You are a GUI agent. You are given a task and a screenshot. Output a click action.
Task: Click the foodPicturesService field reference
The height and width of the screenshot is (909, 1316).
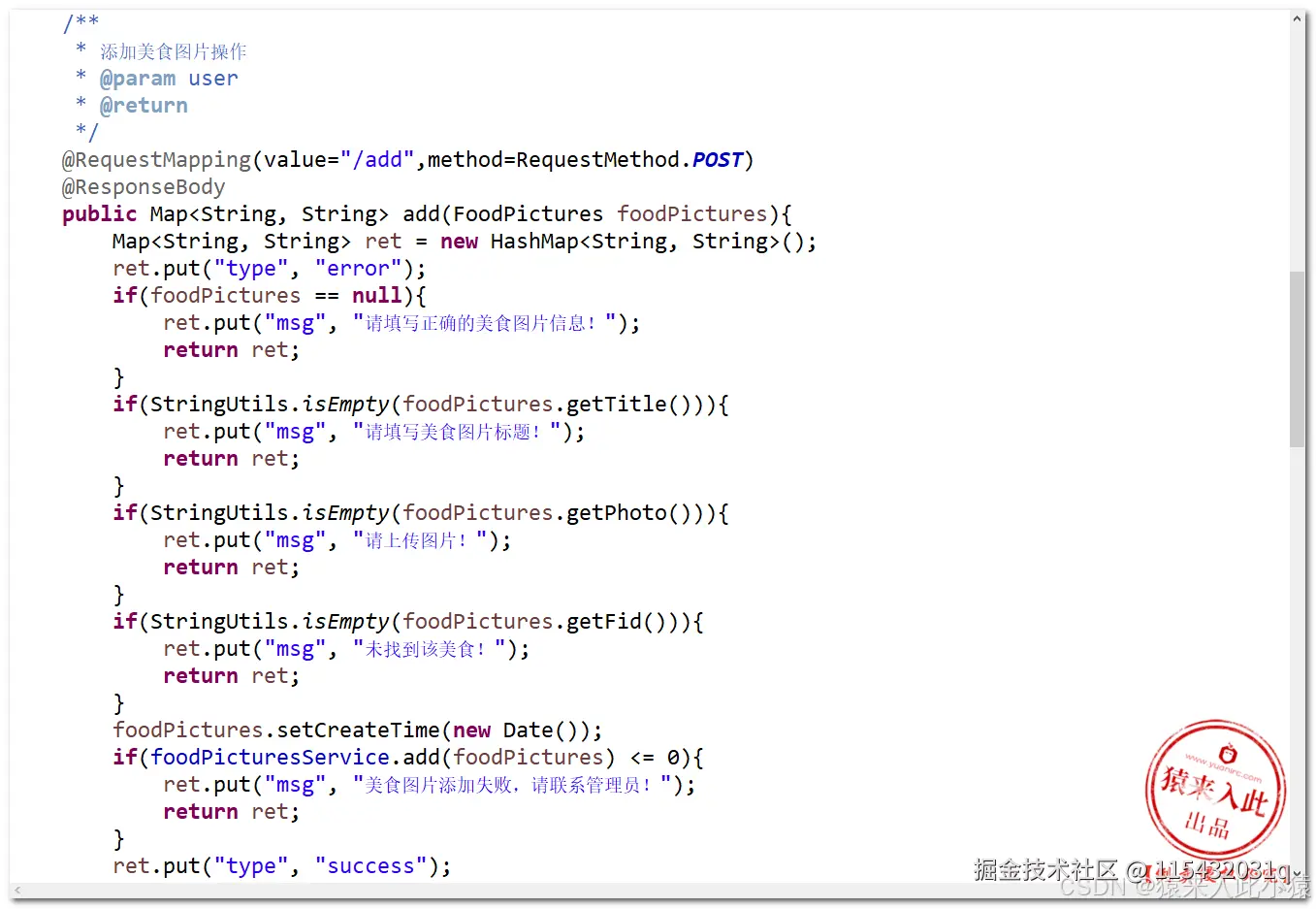tap(270, 758)
